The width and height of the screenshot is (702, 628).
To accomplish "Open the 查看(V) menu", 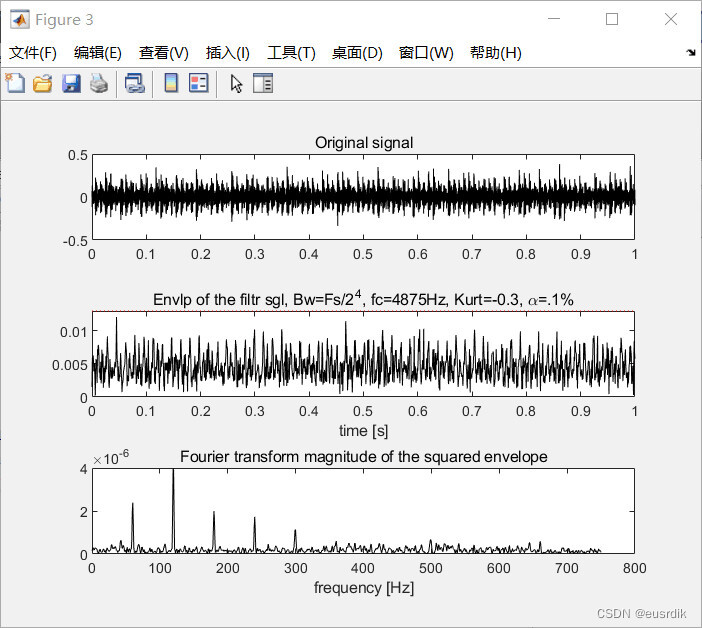I will tap(163, 53).
